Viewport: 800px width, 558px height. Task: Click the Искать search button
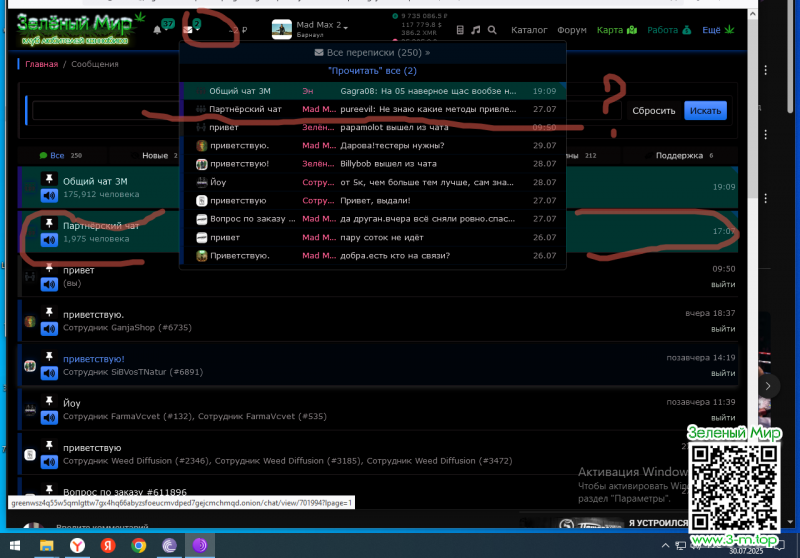click(705, 111)
